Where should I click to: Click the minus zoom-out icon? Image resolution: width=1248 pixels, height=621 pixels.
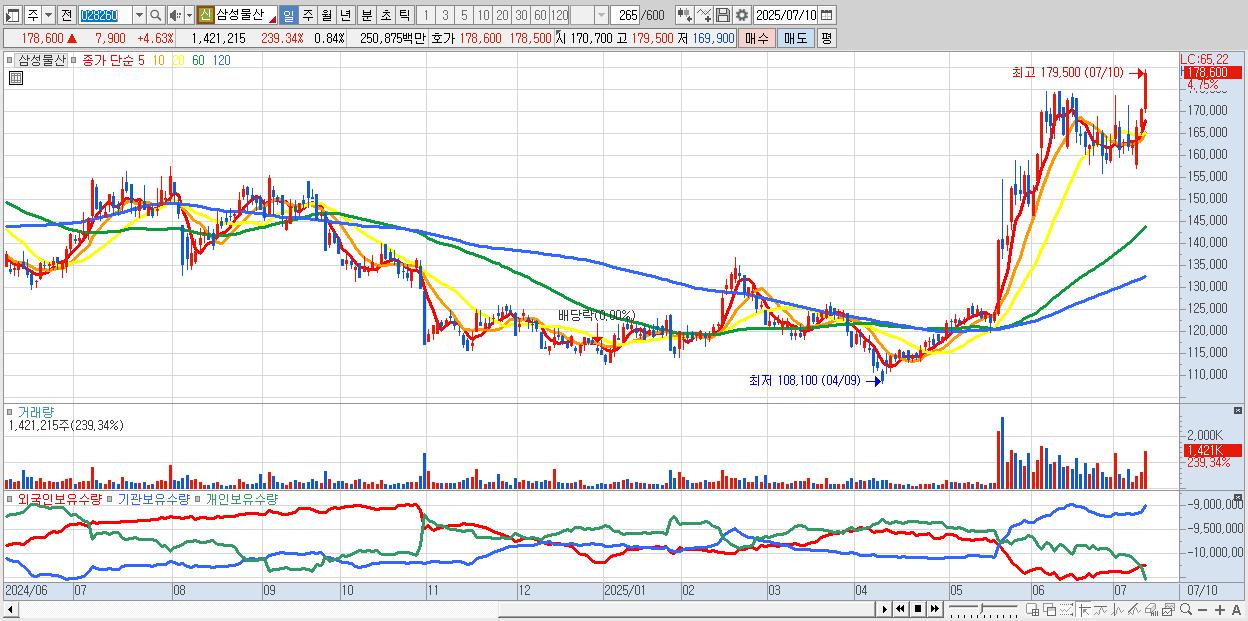[1202, 610]
